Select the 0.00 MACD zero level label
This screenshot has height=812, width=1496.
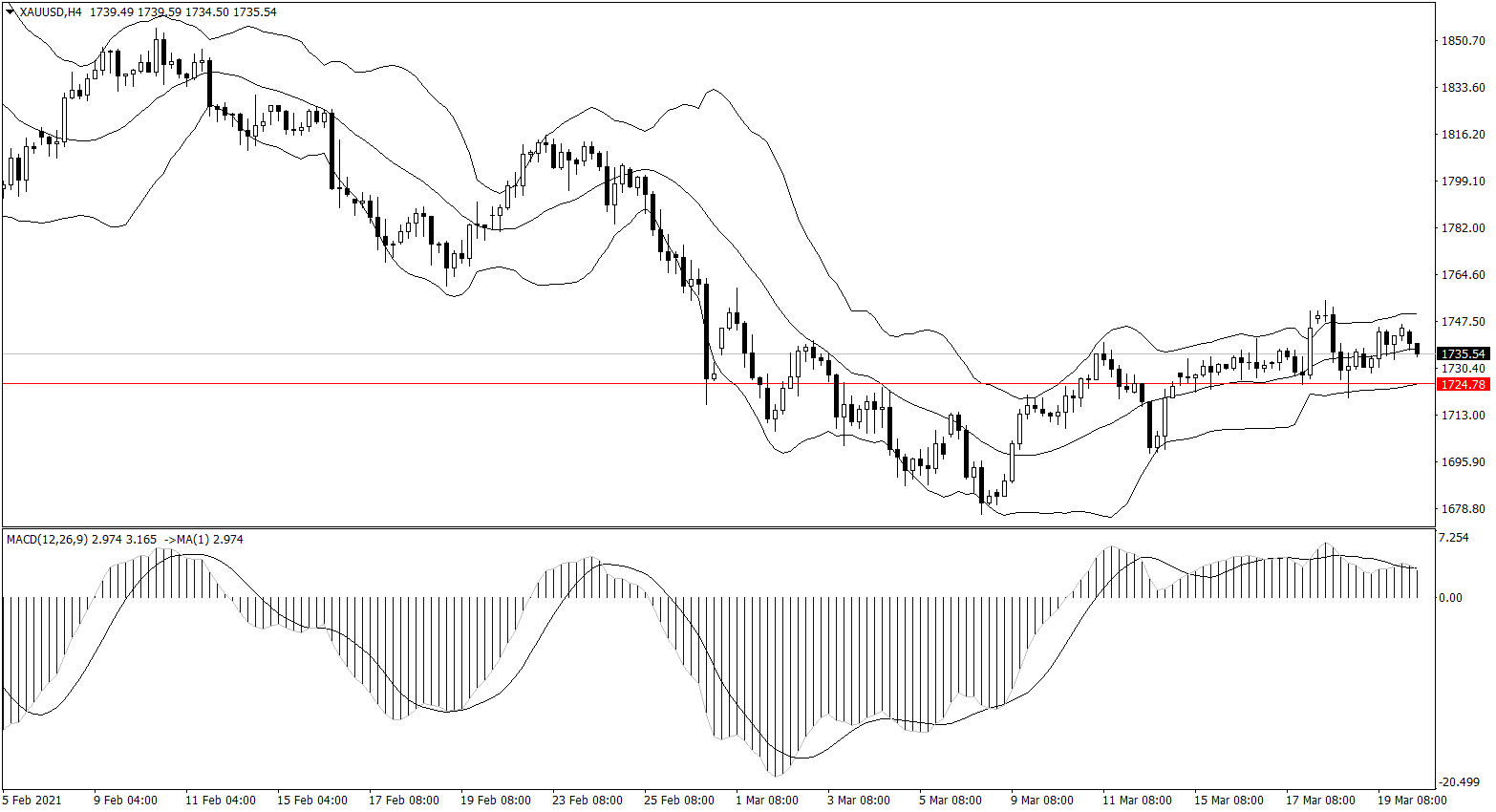[1450, 598]
